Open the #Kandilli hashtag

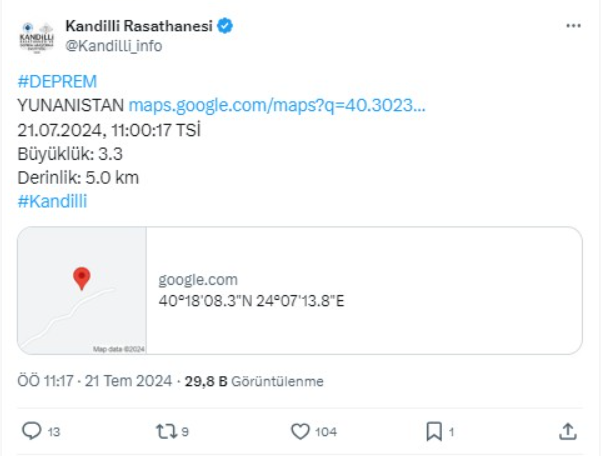pos(53,201)
